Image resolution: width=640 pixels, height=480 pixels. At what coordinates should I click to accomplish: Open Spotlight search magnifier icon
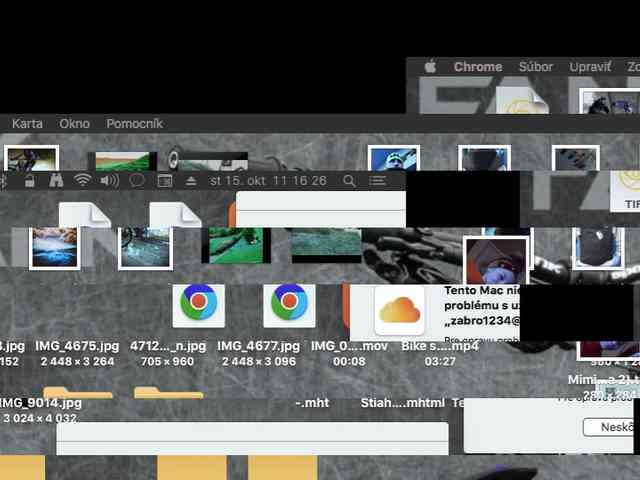[349, 181]
